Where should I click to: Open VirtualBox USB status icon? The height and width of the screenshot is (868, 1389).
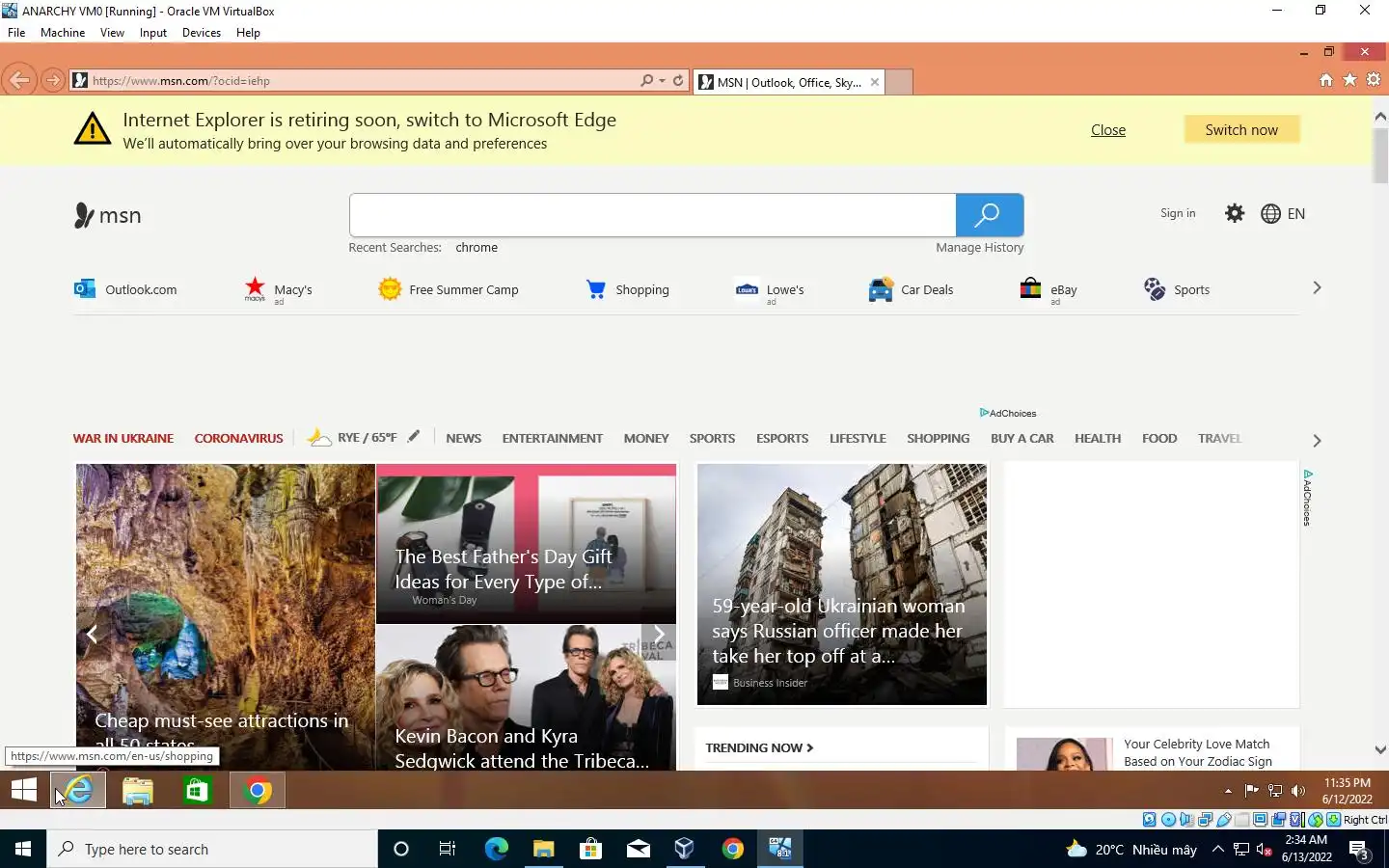(x=1223, y=820)
